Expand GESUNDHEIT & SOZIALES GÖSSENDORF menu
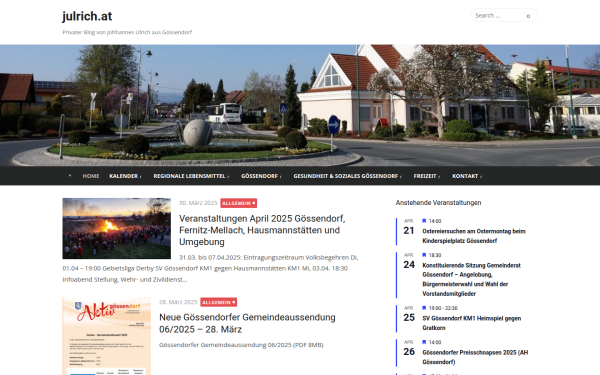This screenshot has height=375, width=600. 347,176
